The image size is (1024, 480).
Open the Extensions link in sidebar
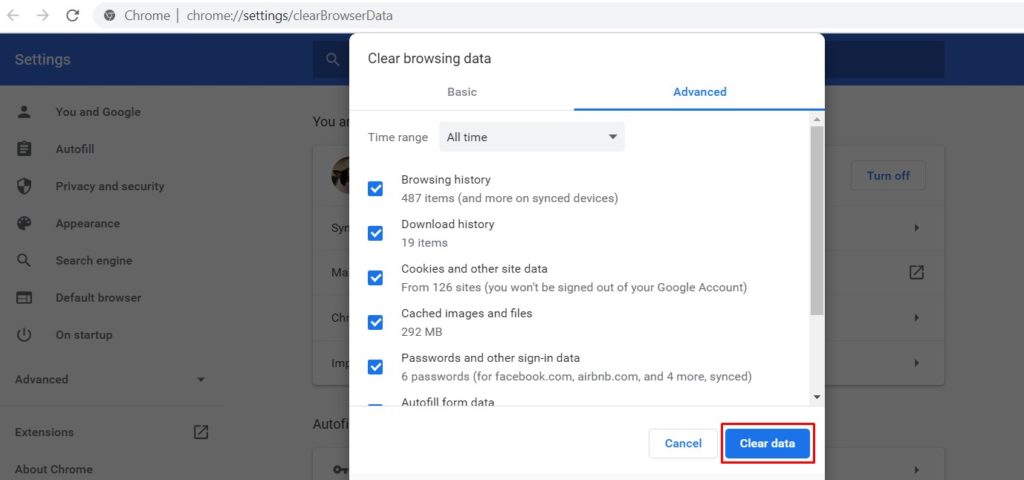[x=44, y=432]
